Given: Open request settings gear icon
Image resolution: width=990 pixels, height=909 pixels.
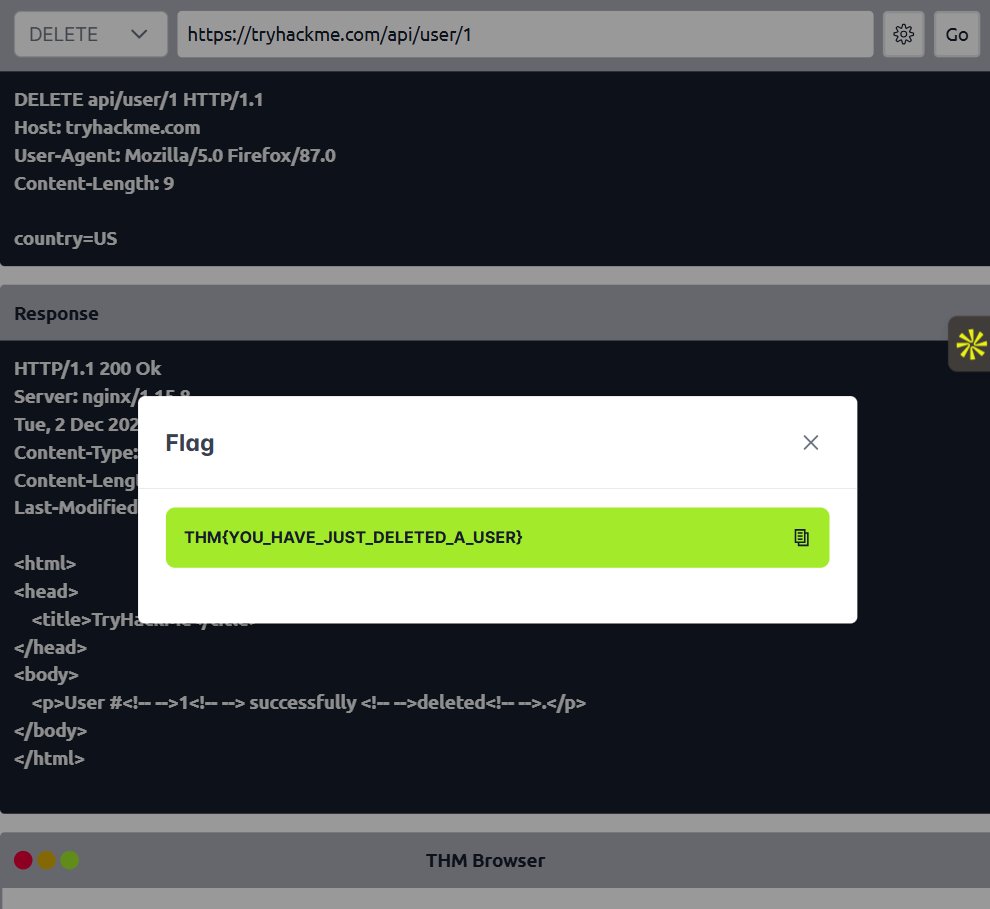Looking at the screenshot, I should click(x=904, y=34).
